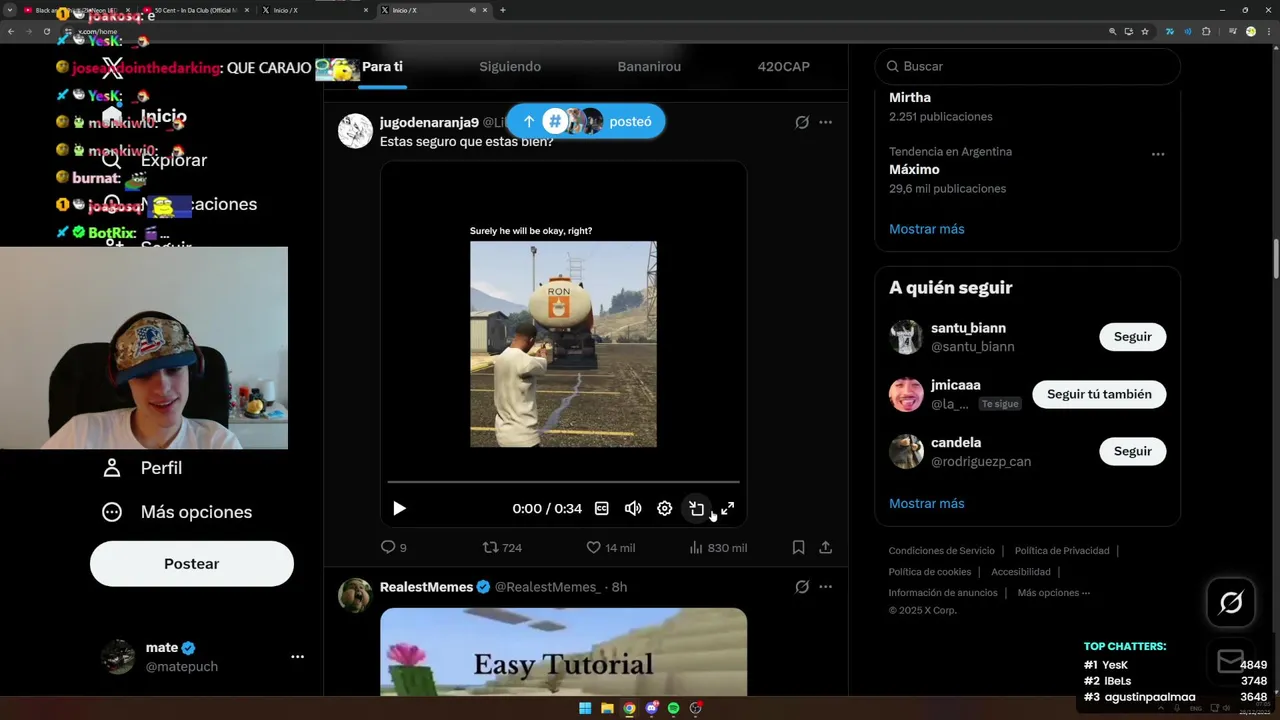
Task: Follow jmicaaa back with Seguir tú también
Action: pos(1099,394)
